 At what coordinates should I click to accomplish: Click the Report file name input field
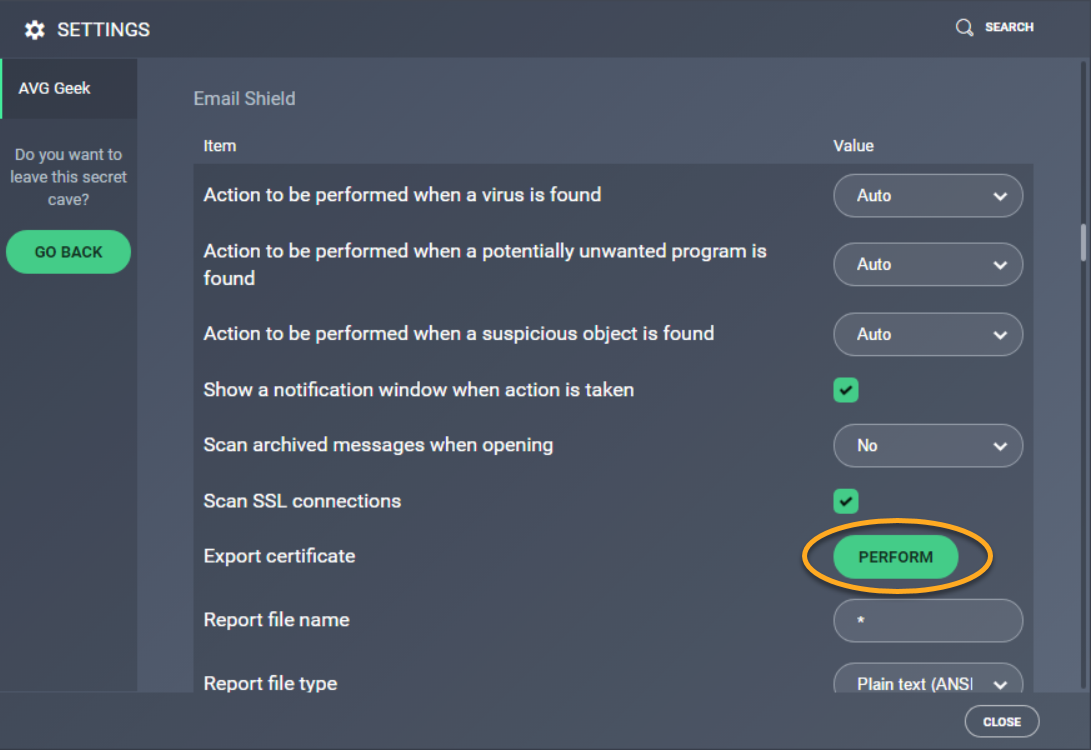click(x=927, y=620)
